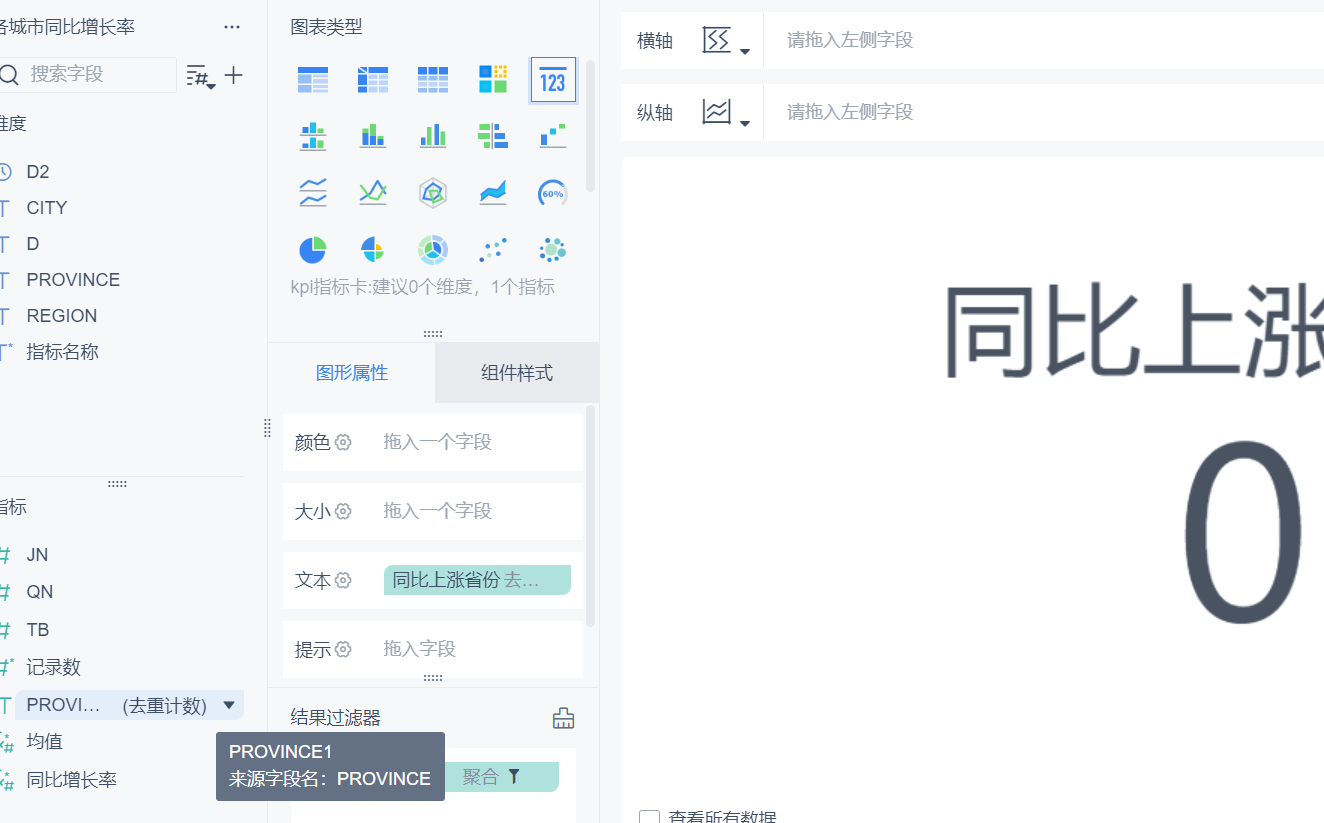Image resolution: width=1324 pixels, height=823 pixels.
Task: Pick the radar chart icon
Action: click(433, 192)
